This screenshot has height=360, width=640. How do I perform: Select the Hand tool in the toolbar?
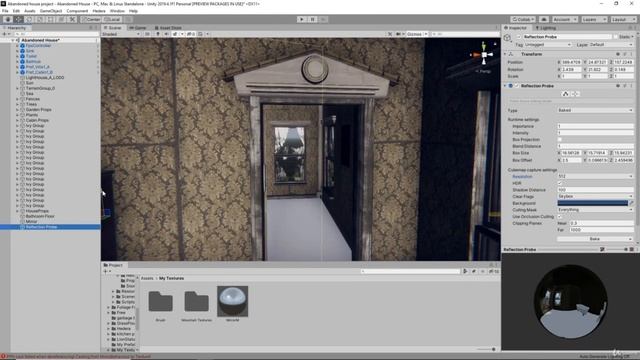pyautogui.click(x=8, y=19)
